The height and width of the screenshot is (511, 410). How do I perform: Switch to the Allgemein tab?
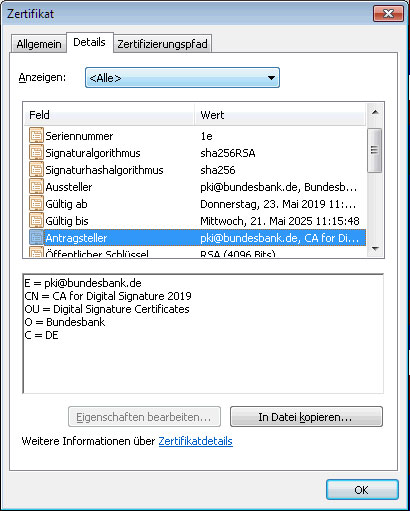tap(39, 44)
